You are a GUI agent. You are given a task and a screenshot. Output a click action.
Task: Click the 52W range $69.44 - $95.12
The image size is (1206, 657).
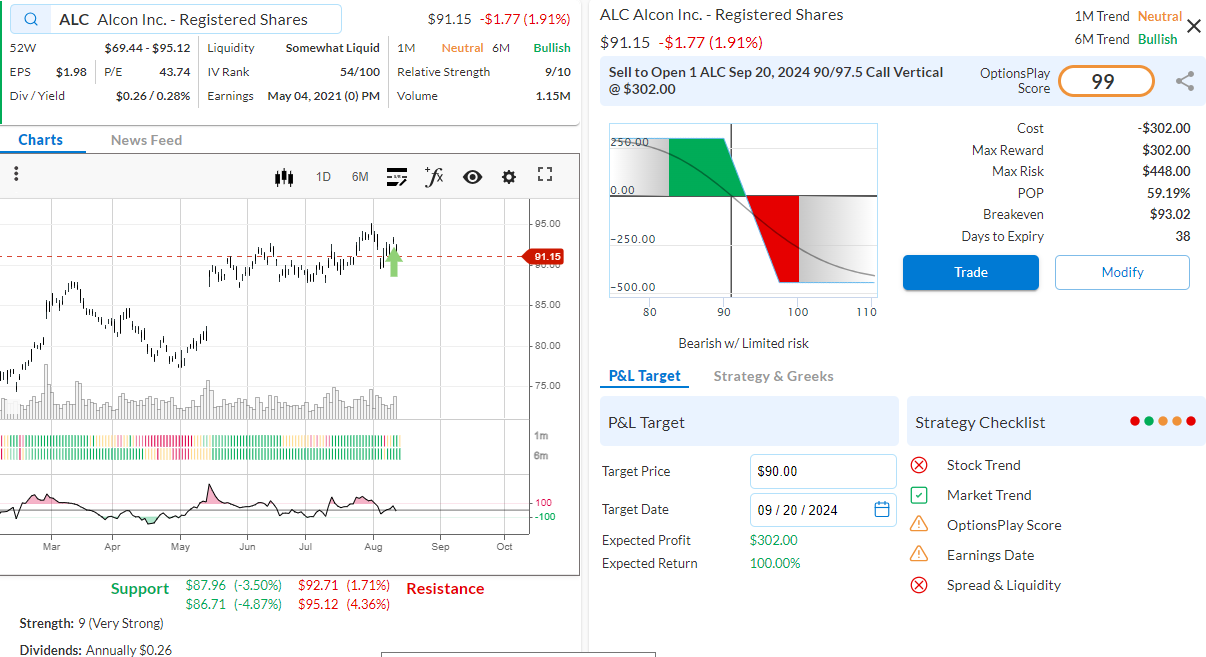tap(147, 48)
